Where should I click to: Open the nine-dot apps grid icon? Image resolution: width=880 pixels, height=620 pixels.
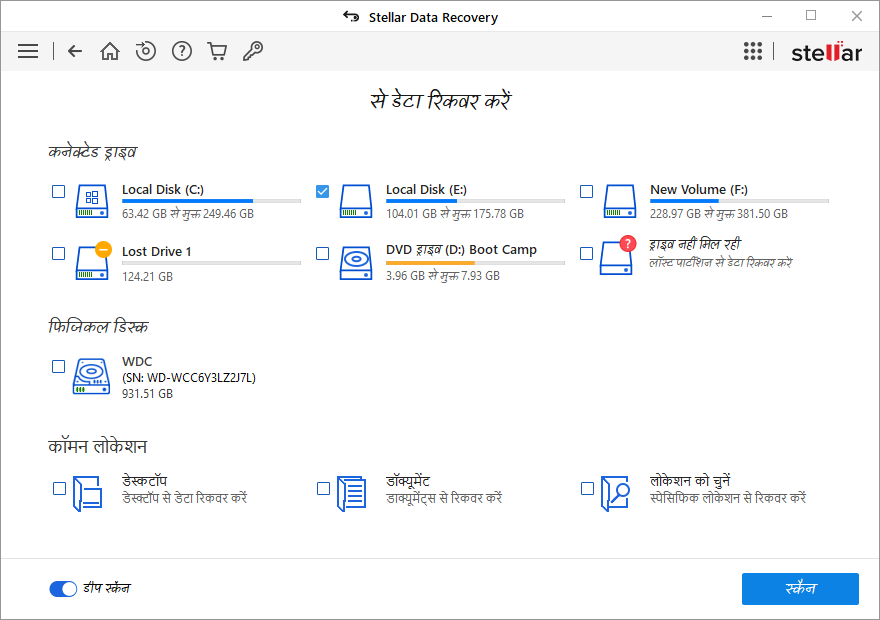tap(753, 51)
